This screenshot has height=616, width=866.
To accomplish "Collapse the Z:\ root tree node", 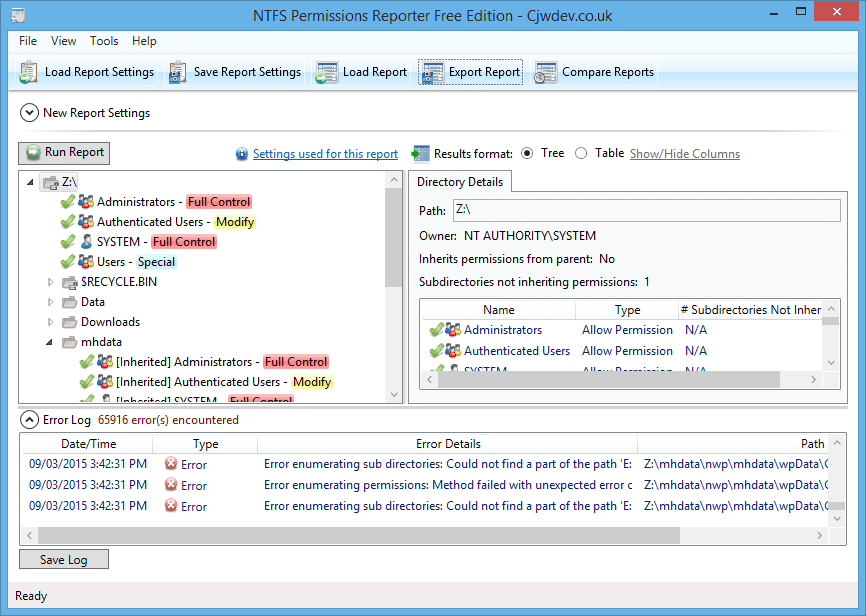I will point(30,182).
